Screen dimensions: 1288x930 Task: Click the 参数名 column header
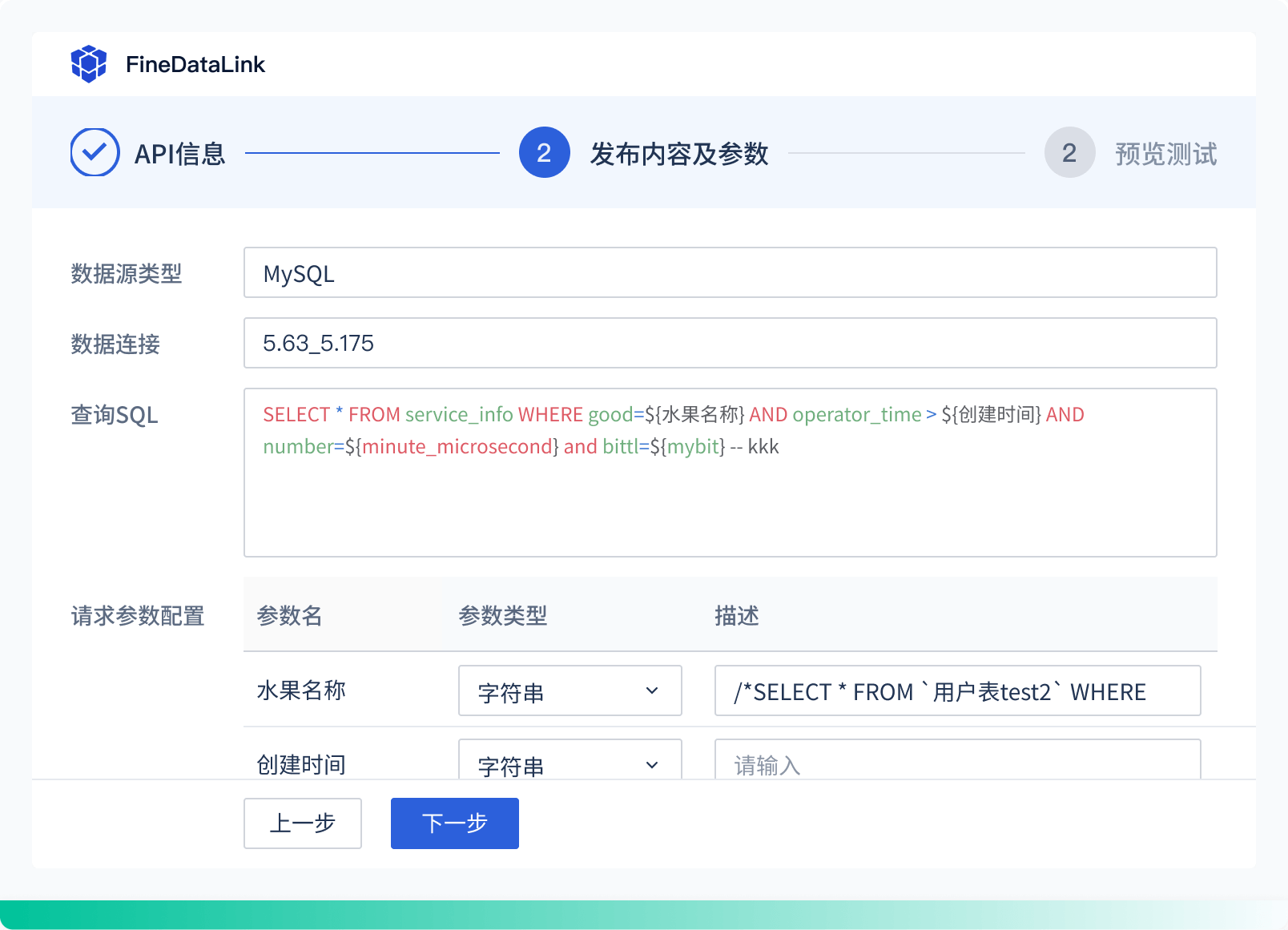290,616
